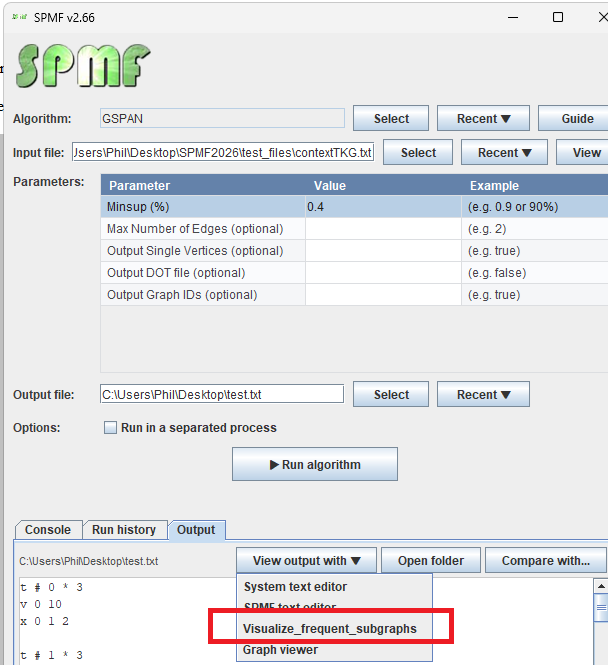
Task: Click Open folder button
Action: pyautogui.click(x=431, y=561)
